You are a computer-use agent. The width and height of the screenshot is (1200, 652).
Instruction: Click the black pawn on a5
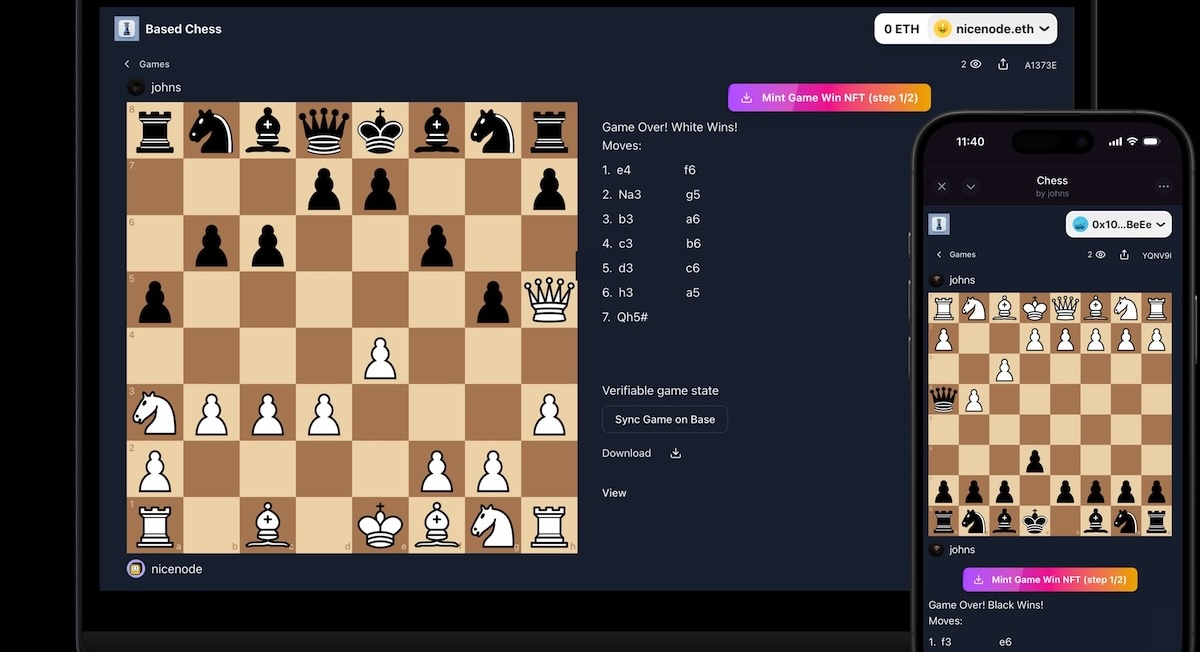(155, 301)
